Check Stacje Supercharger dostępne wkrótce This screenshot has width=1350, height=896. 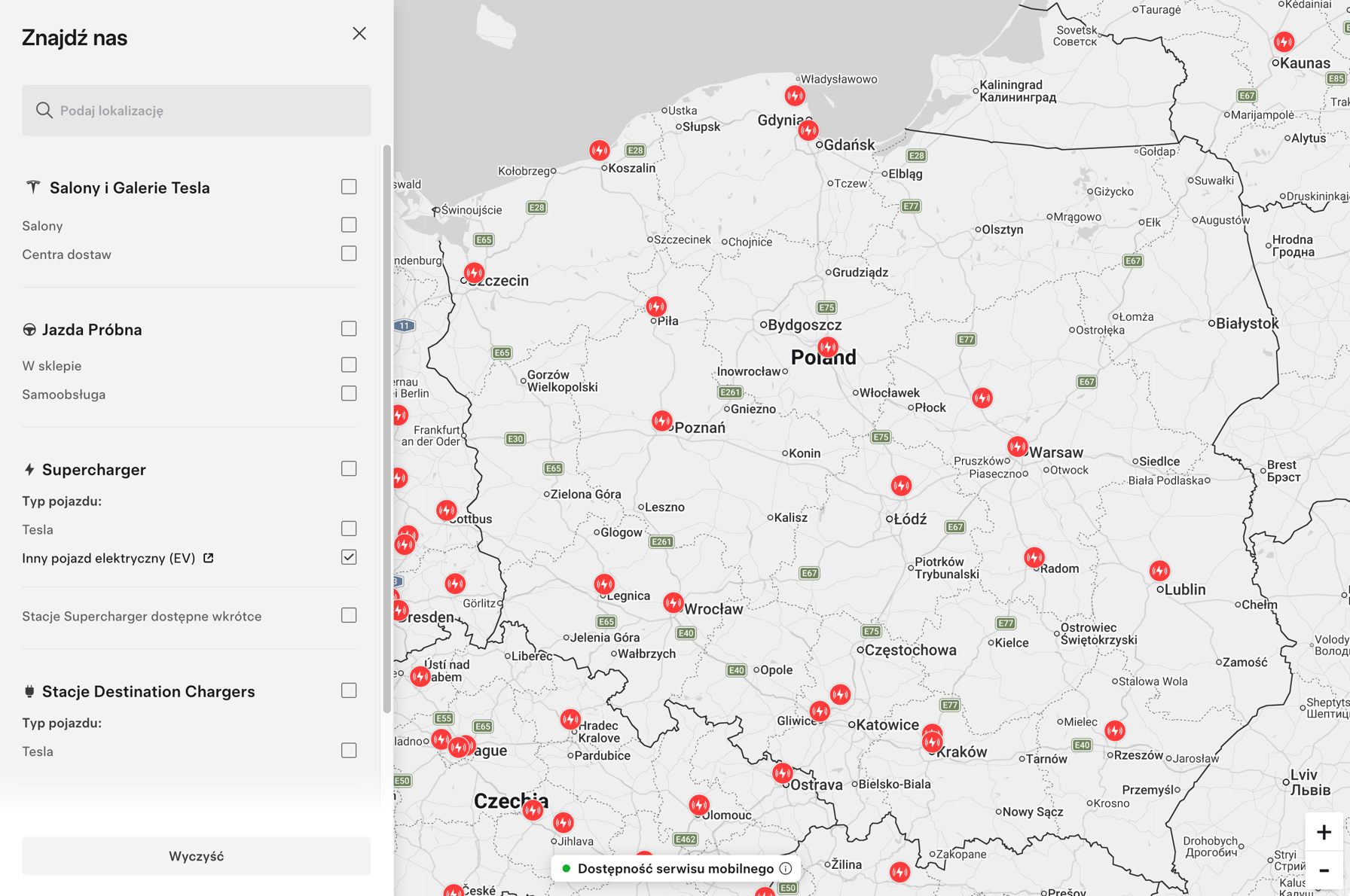coord(349,616)
